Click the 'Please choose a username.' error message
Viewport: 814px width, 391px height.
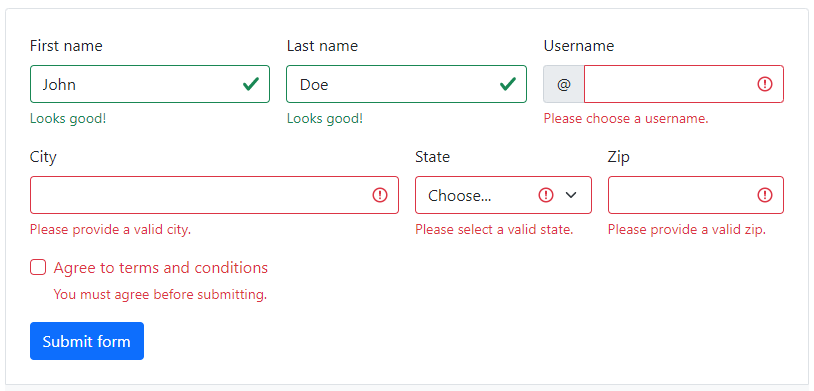click(626, 118)
